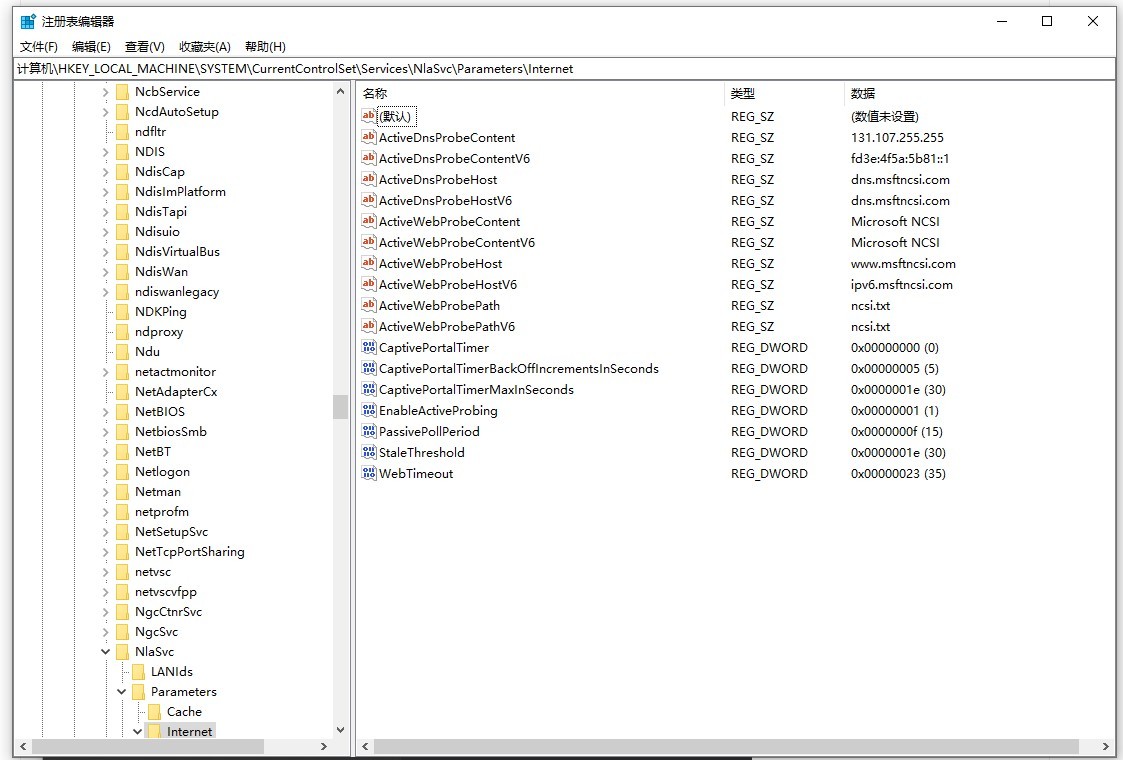
Task: Click tree pane vertical scrollbar down arrow
Action: 340,730
